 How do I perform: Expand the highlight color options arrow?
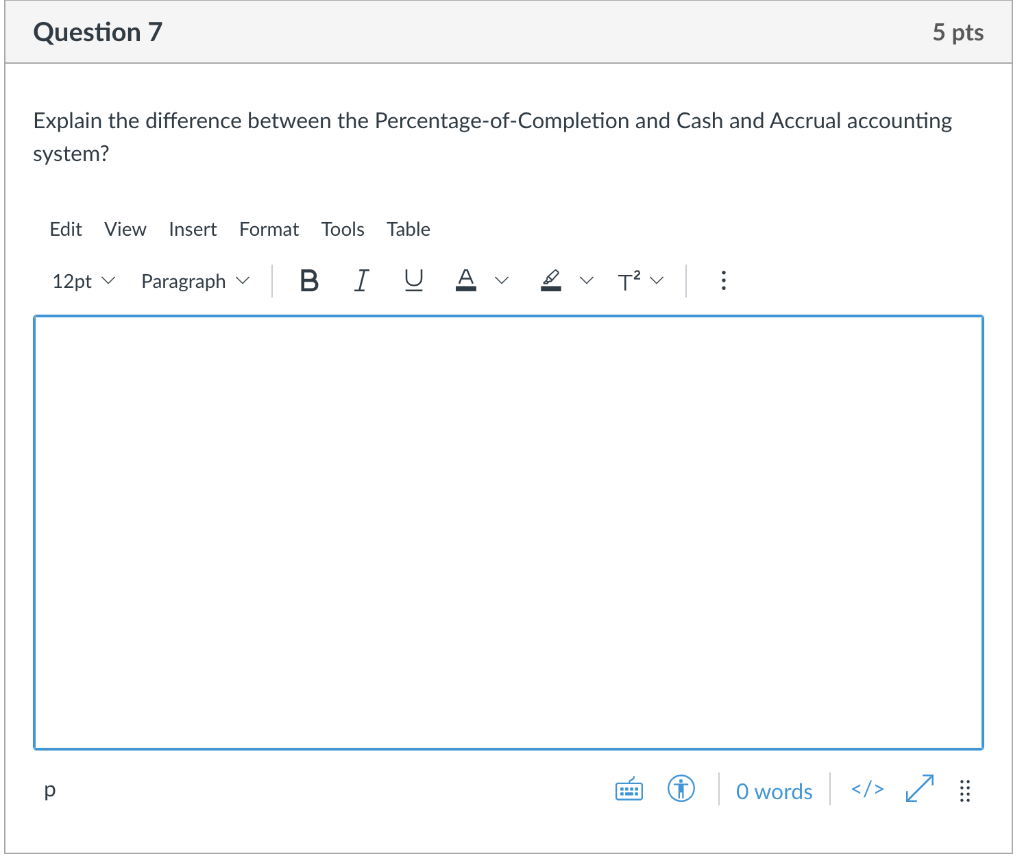click(x=586, y=281)
